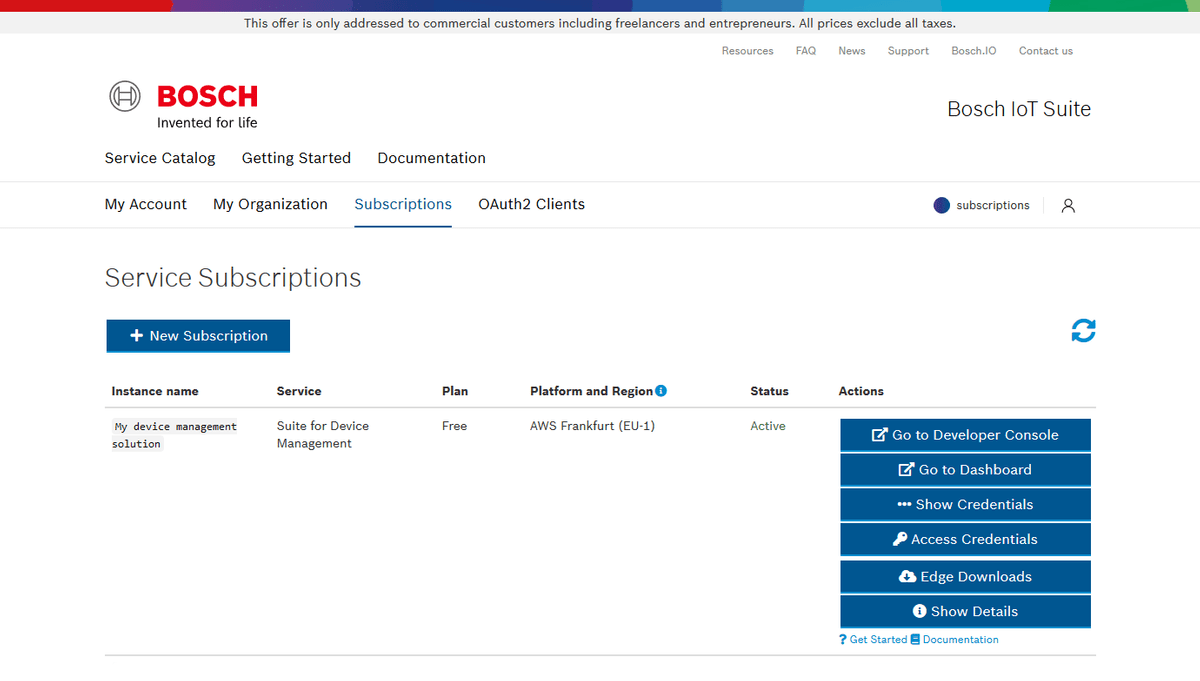Viewport: 1200px width, 681px height.
Task: Click the Get Started help link
Action: (877, 640)
